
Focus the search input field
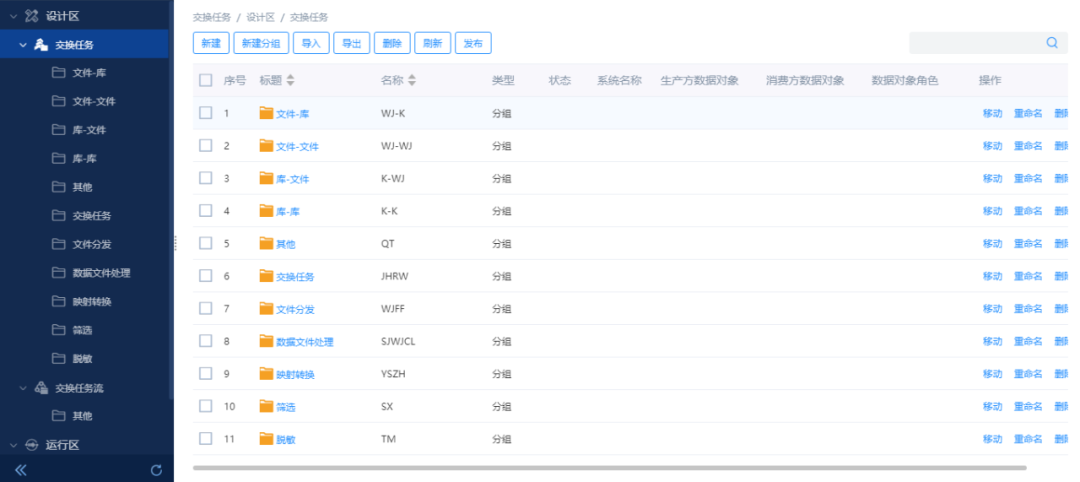(x=975, y=43)
